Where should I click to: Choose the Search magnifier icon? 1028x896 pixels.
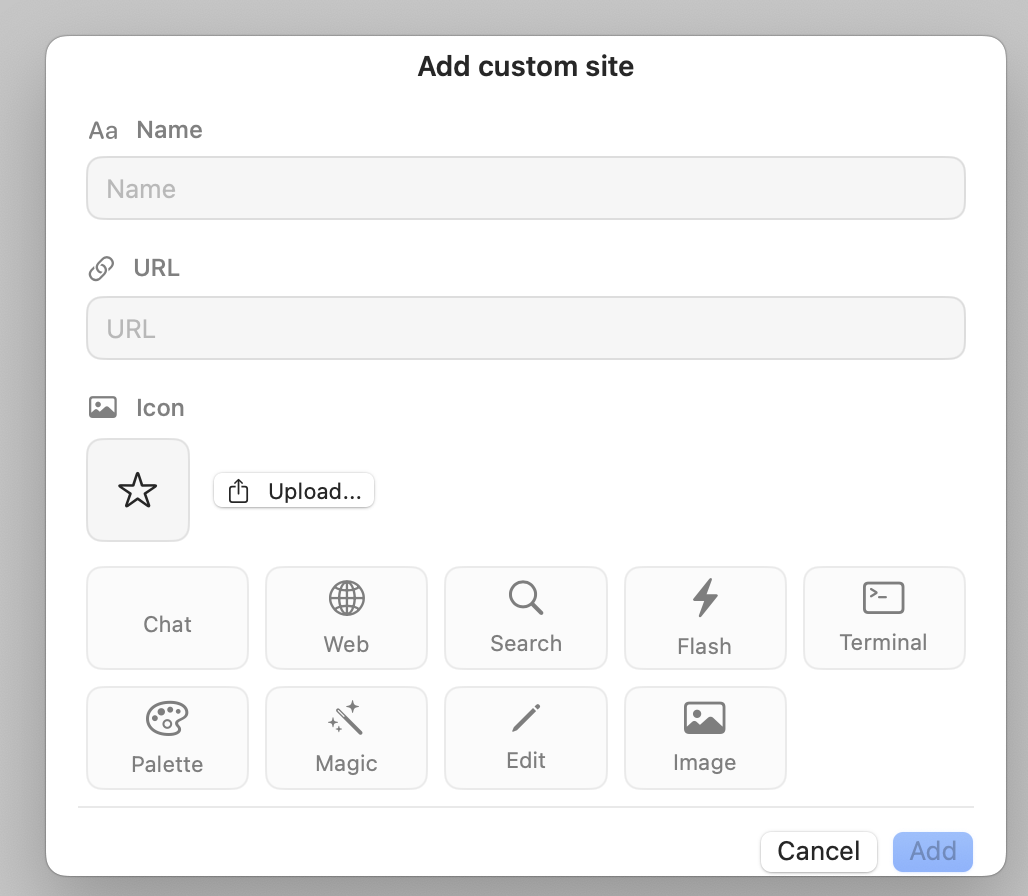pyautogui.click(x=525, y=618)
